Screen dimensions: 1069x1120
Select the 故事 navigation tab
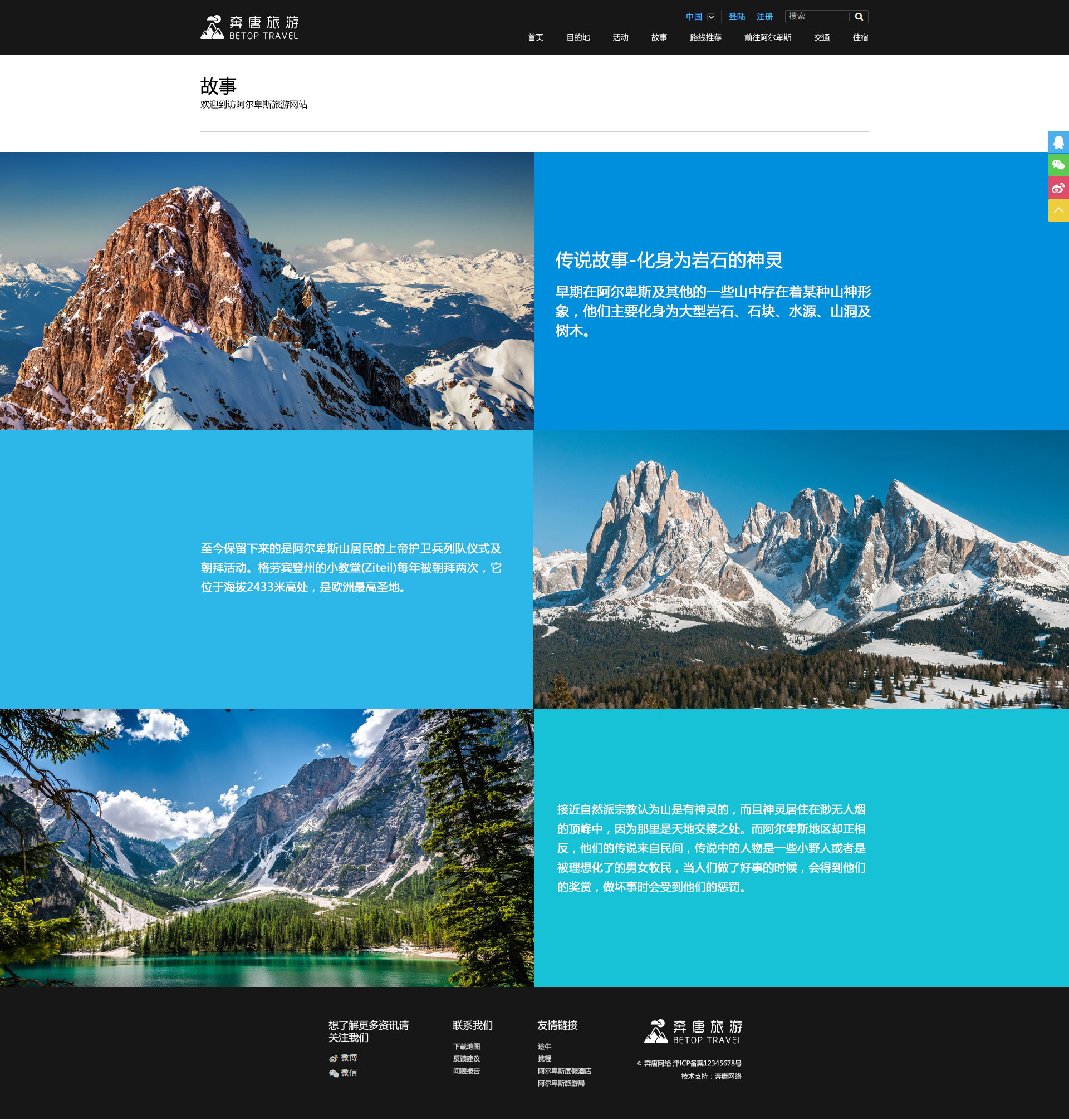click(x=659, y=38)
